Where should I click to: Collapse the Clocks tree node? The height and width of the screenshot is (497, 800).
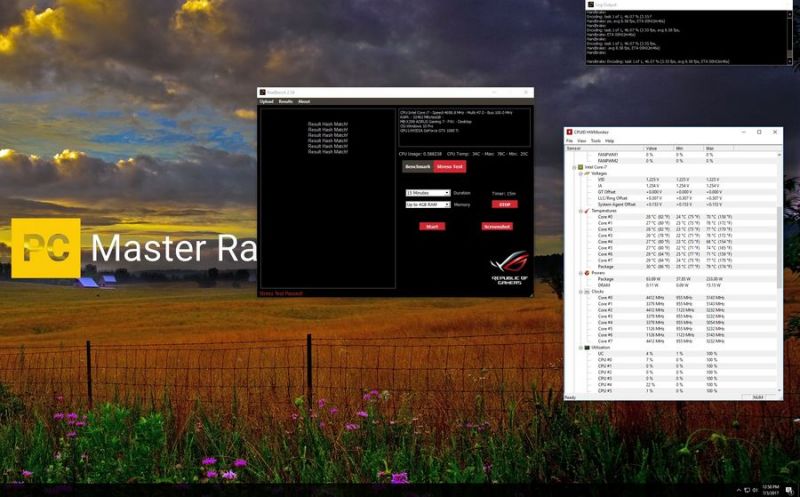tap(580, 292)
